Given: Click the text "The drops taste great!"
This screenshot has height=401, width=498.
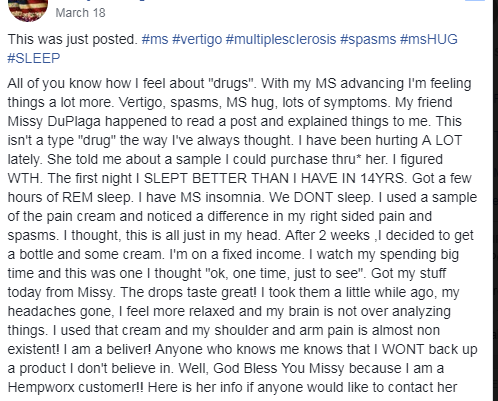Looking at the screenshot, I should click(x=188, y=292).
